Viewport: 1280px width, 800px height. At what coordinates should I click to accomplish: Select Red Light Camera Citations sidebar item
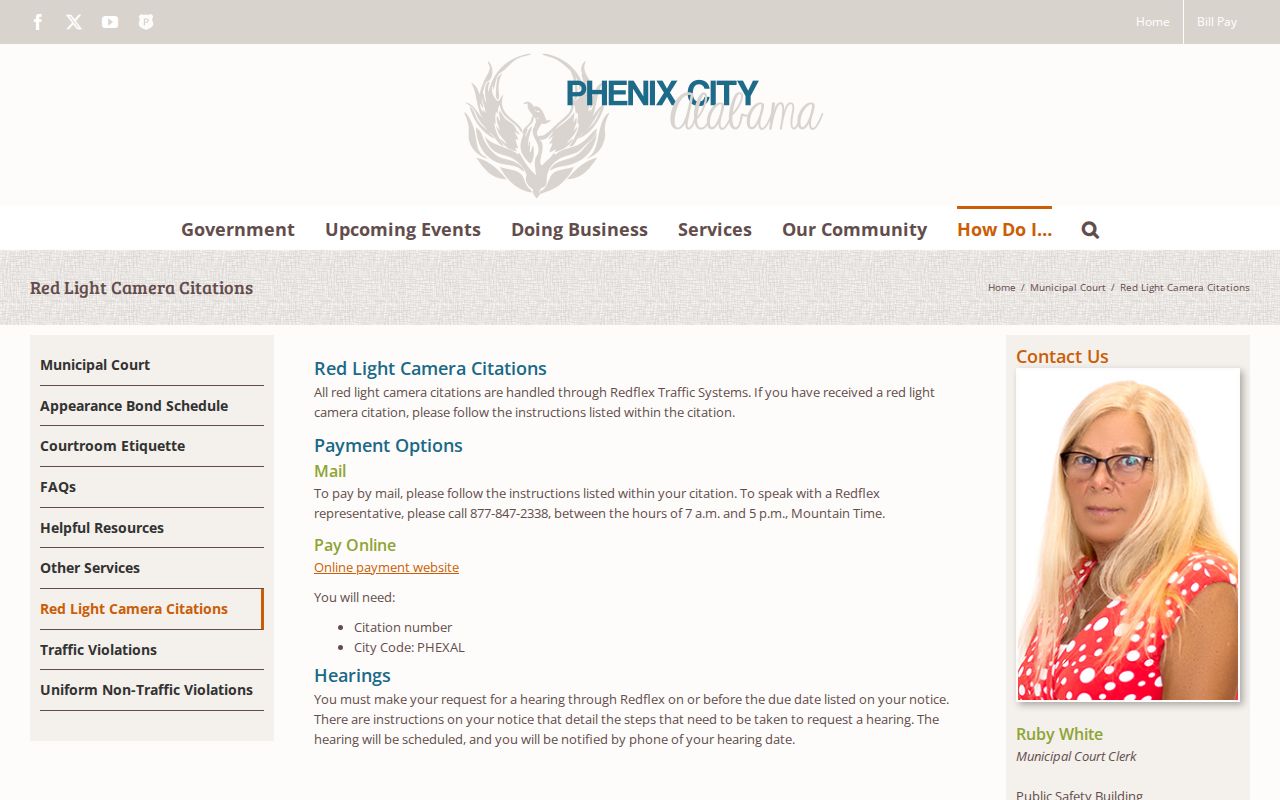(x=152, y=609)
